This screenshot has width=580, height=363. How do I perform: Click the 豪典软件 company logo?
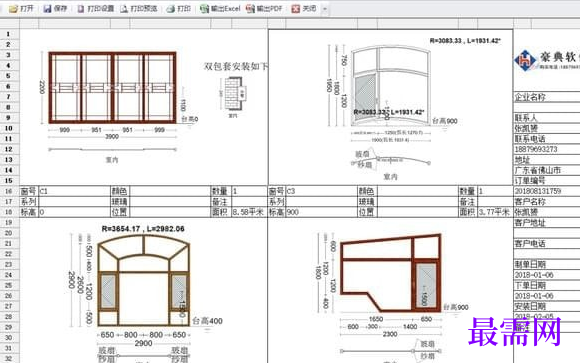coord(547,60)
